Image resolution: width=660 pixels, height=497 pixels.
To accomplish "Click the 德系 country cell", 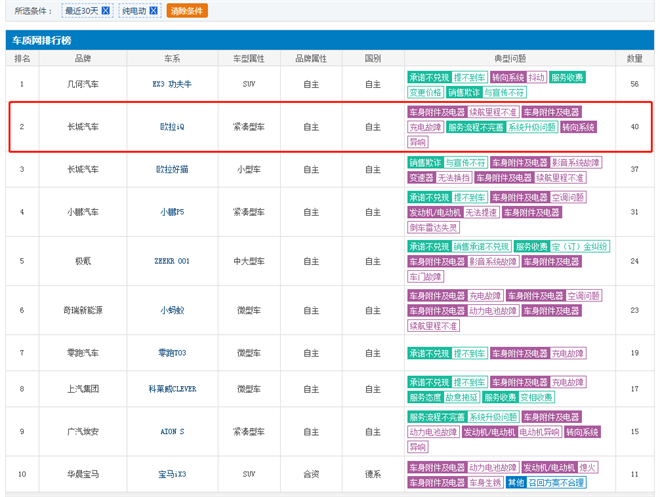I will pyautogui.click(x=373, y=474).
